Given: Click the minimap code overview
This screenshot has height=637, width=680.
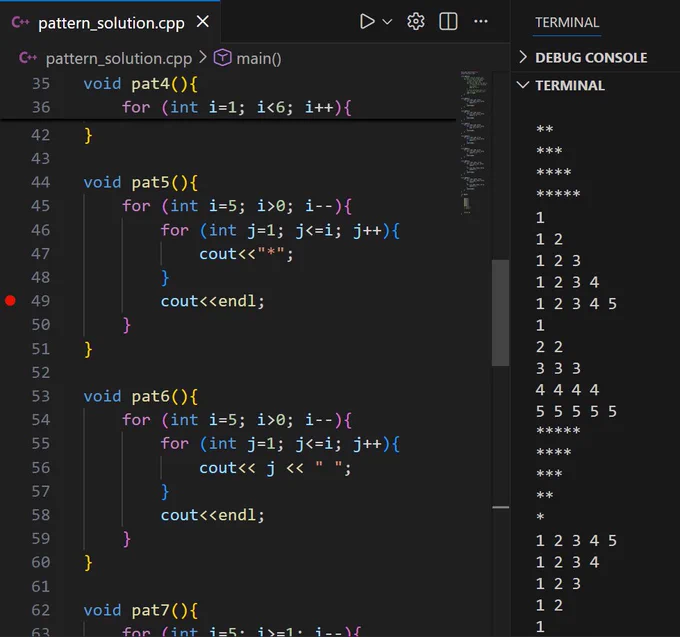Looking at the screenshot, I should pos(473,143).
